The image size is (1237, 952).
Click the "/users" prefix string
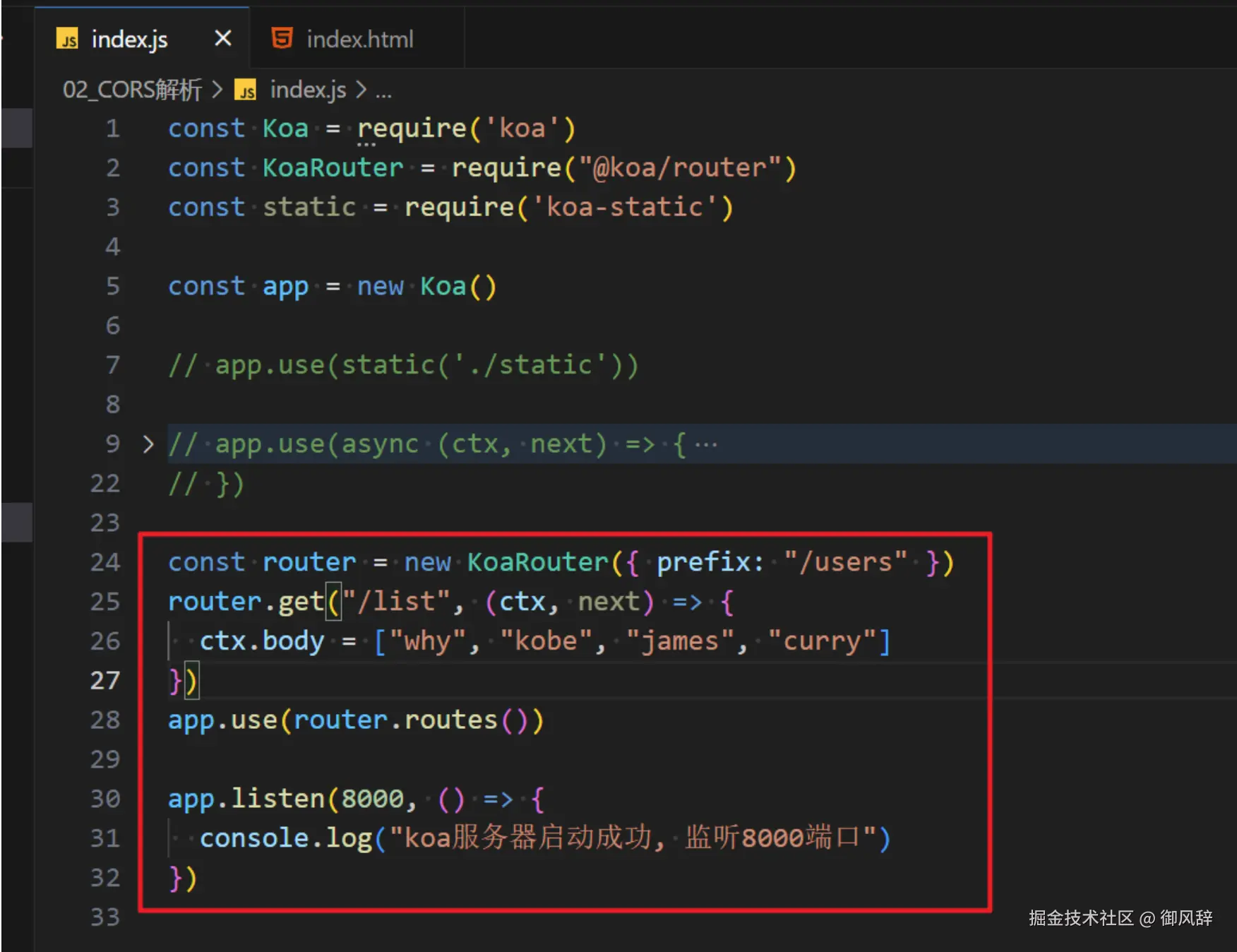(846, 562)
